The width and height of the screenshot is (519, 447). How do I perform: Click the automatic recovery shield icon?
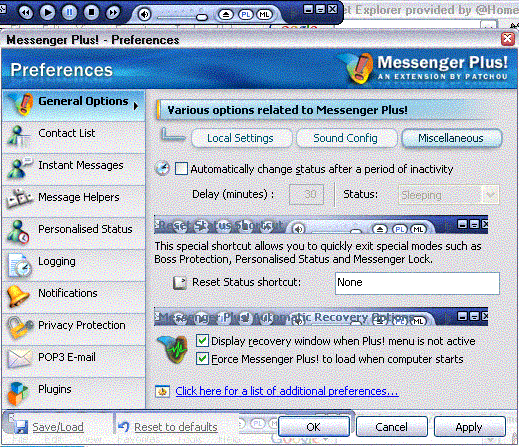(x=173, y=349)
